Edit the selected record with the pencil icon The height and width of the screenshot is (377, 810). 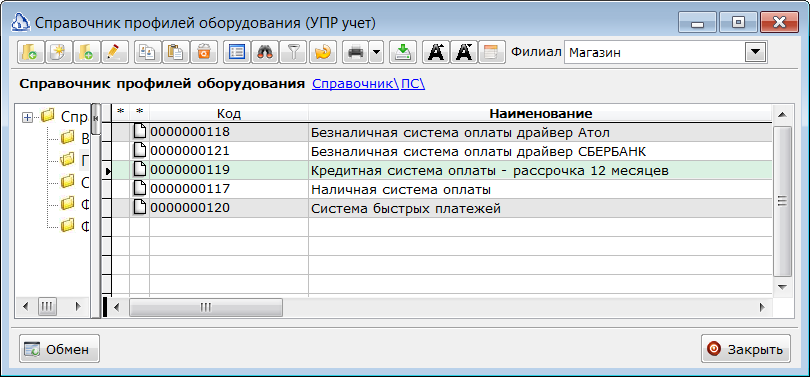[x=114, y=52]
